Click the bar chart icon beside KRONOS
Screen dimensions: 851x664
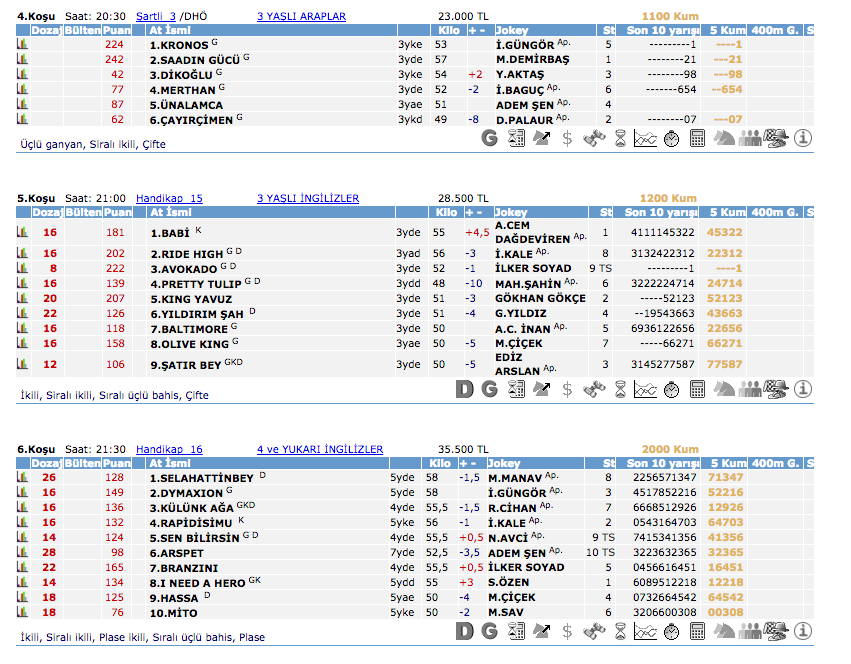22,45
